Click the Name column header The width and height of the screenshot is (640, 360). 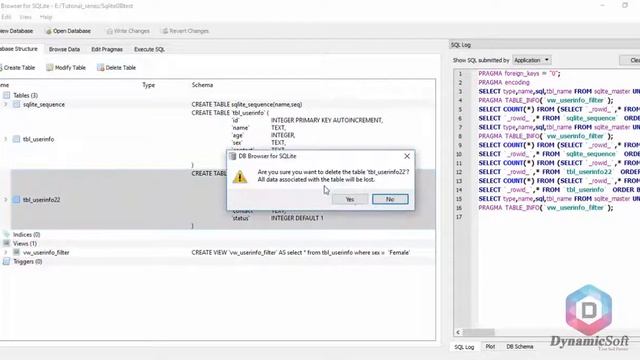coord(4,85)
